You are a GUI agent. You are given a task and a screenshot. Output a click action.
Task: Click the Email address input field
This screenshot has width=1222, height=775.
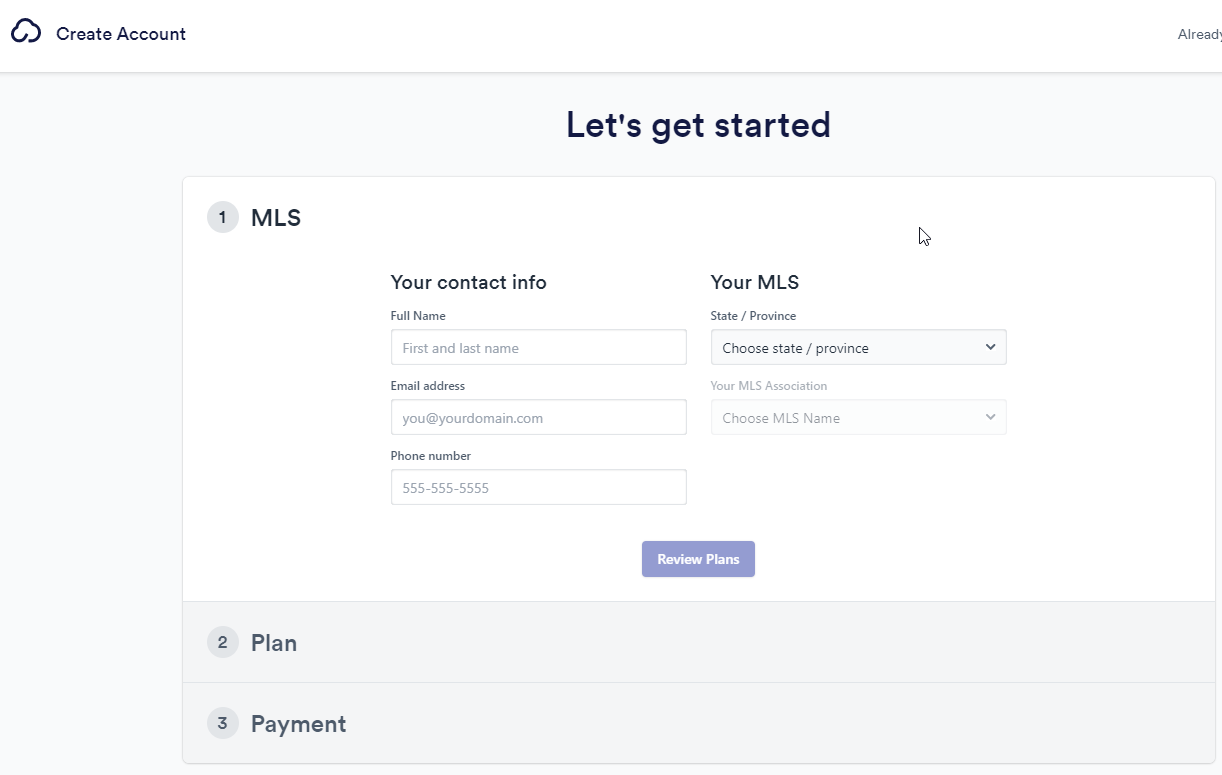538,417
